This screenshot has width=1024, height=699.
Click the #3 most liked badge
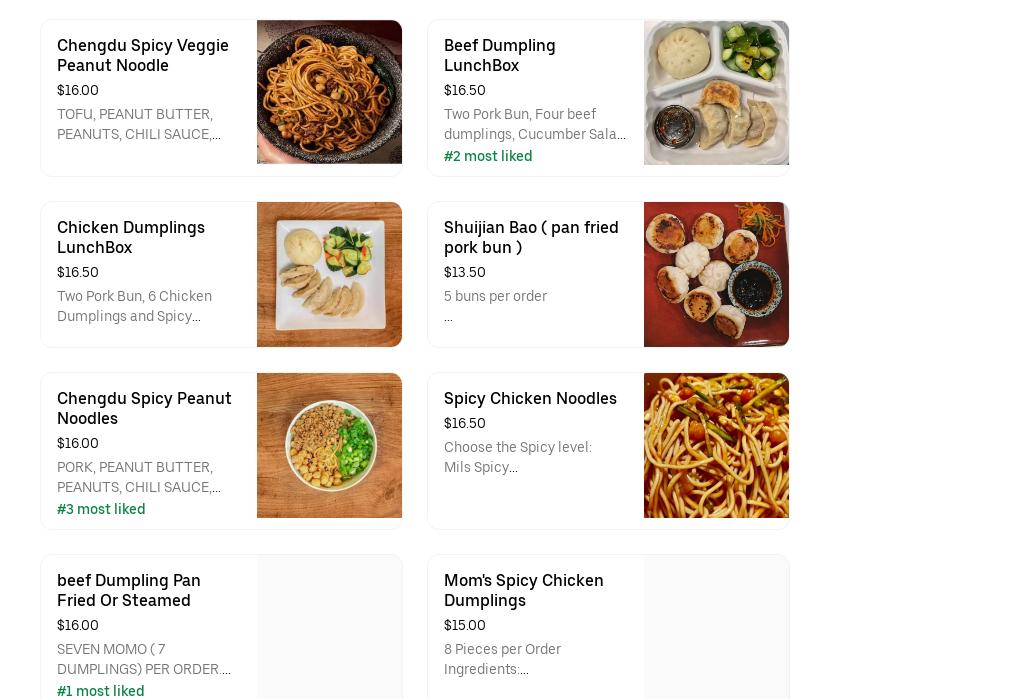pyautogui.click(x=101, y=509)
